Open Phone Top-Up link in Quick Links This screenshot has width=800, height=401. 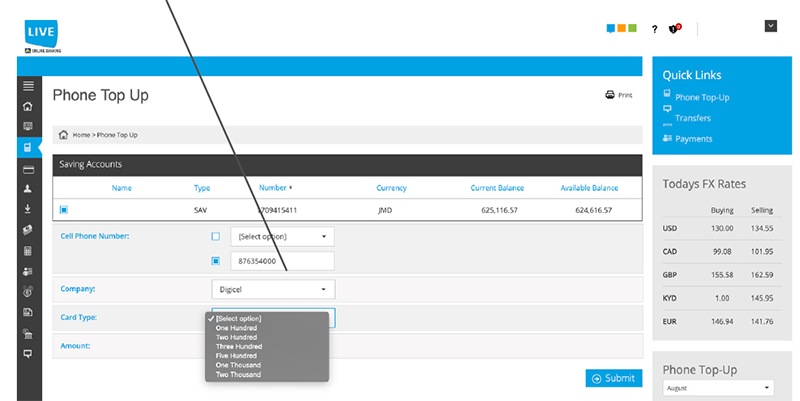[702, 97]
